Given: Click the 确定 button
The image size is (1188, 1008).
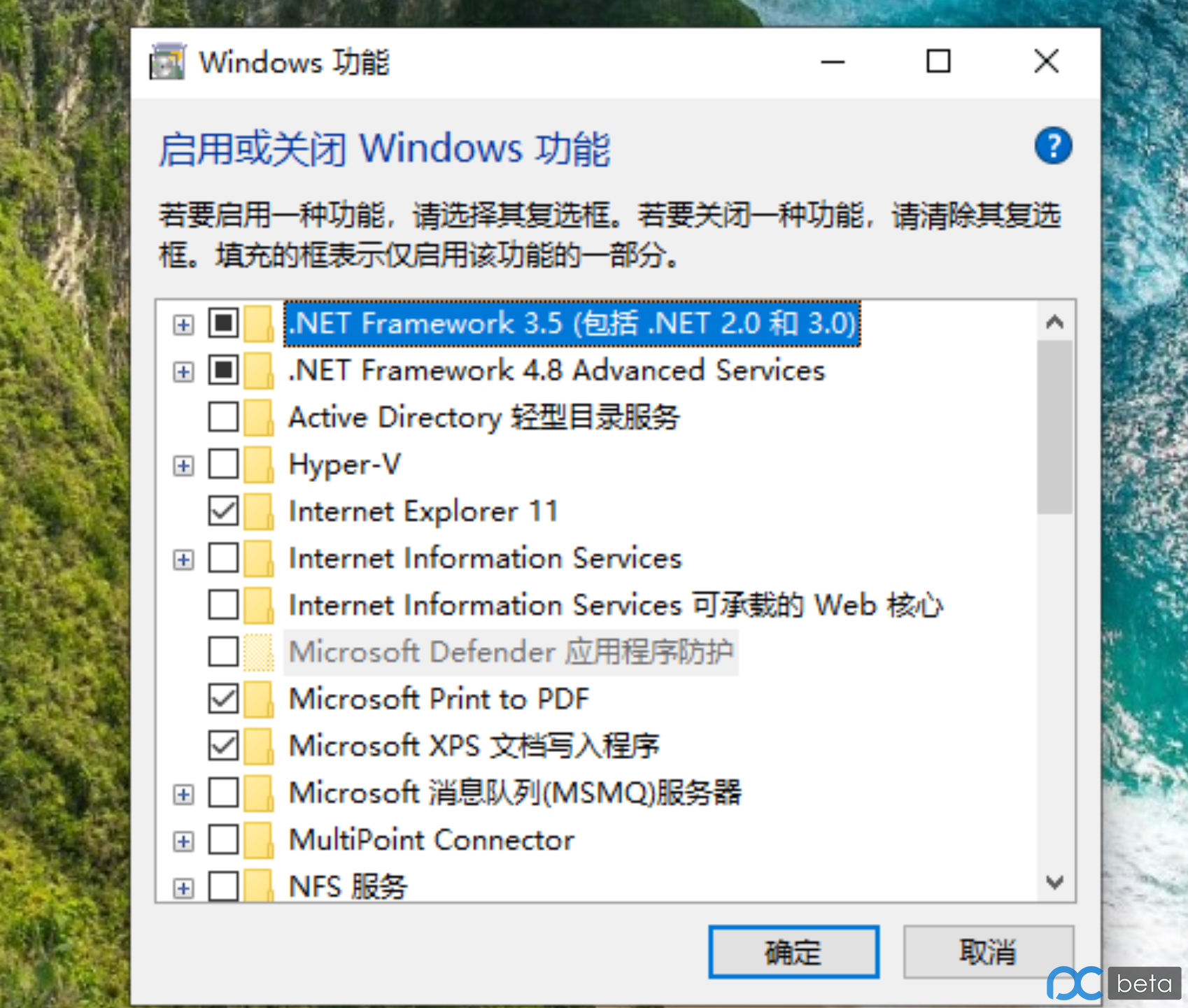Looking at the screenshot, I should (x=793, y=952).
